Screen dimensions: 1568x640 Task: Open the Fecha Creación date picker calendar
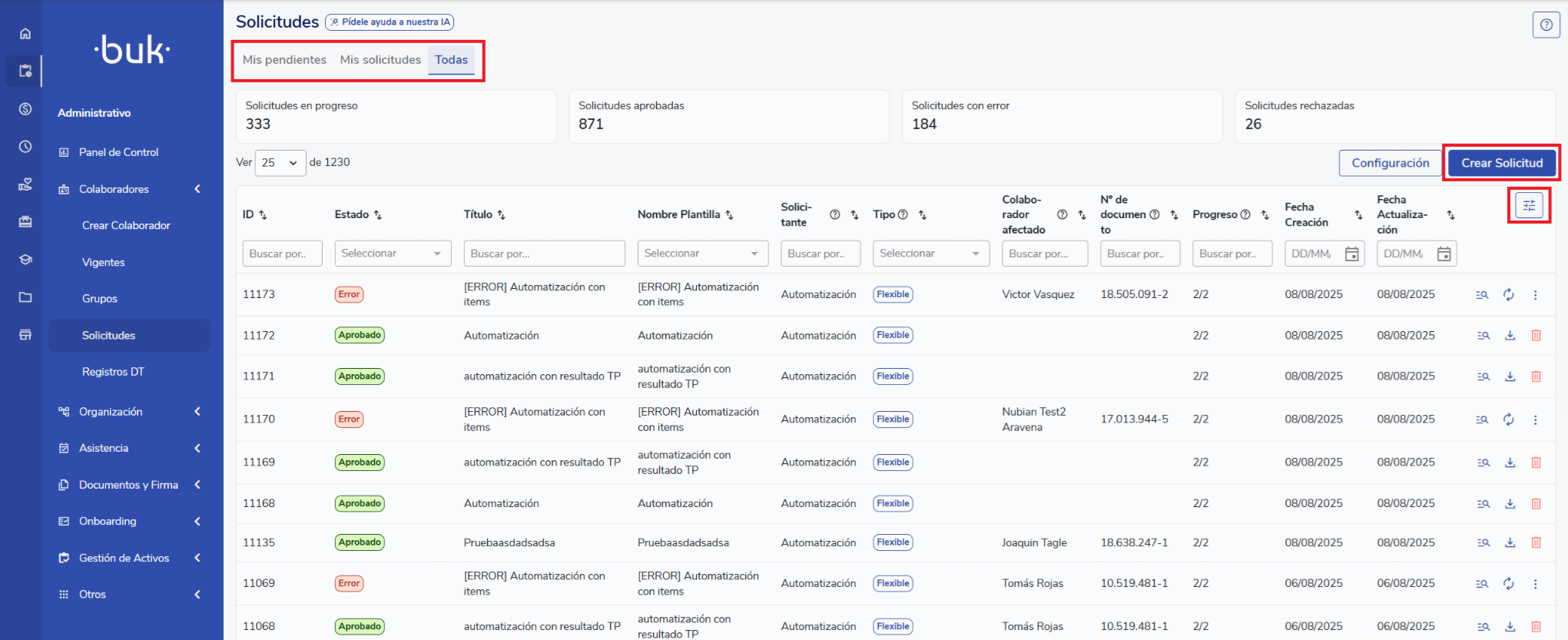click(x=1351, y=254)
